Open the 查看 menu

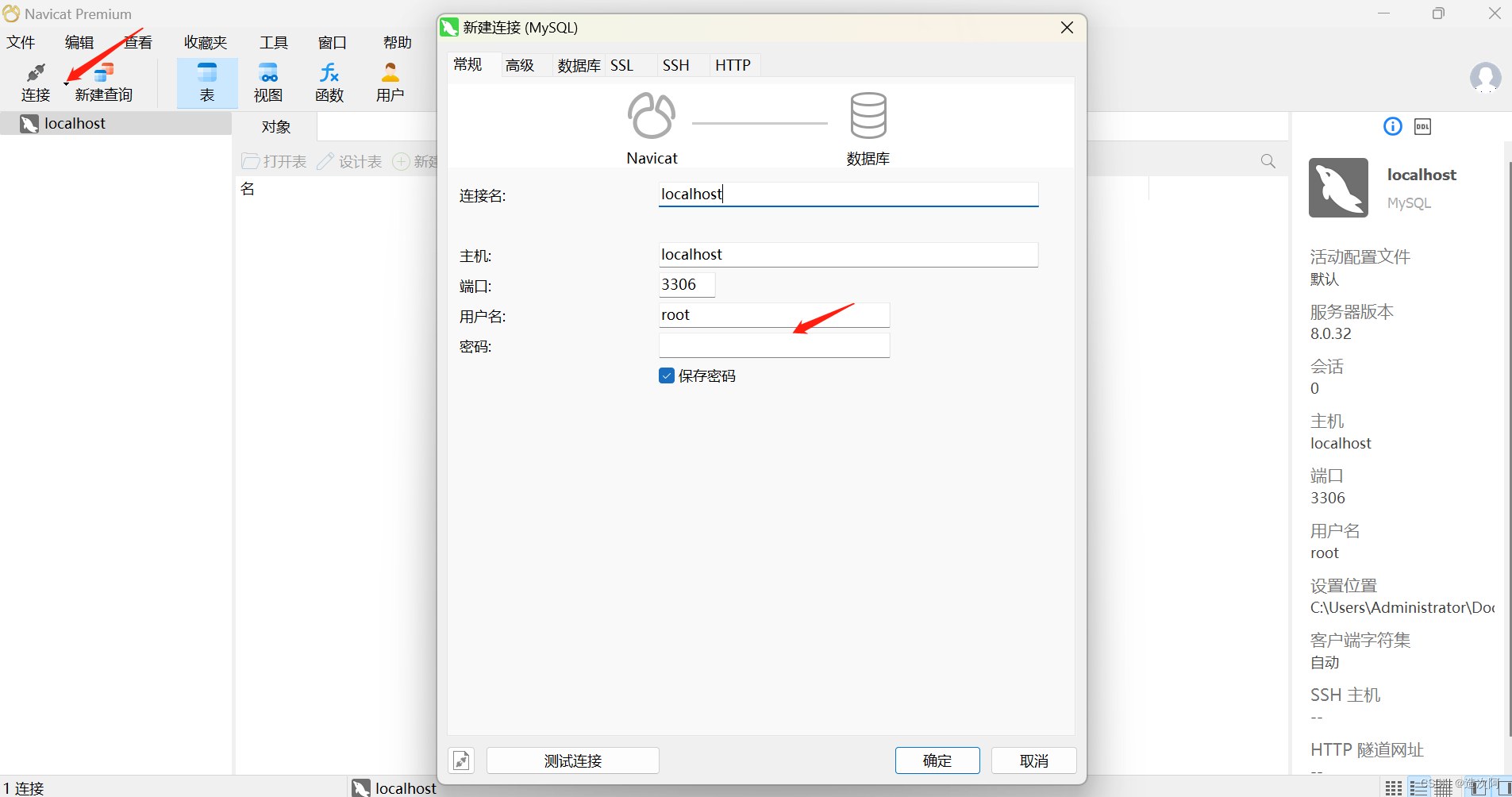tap(138, 42)
